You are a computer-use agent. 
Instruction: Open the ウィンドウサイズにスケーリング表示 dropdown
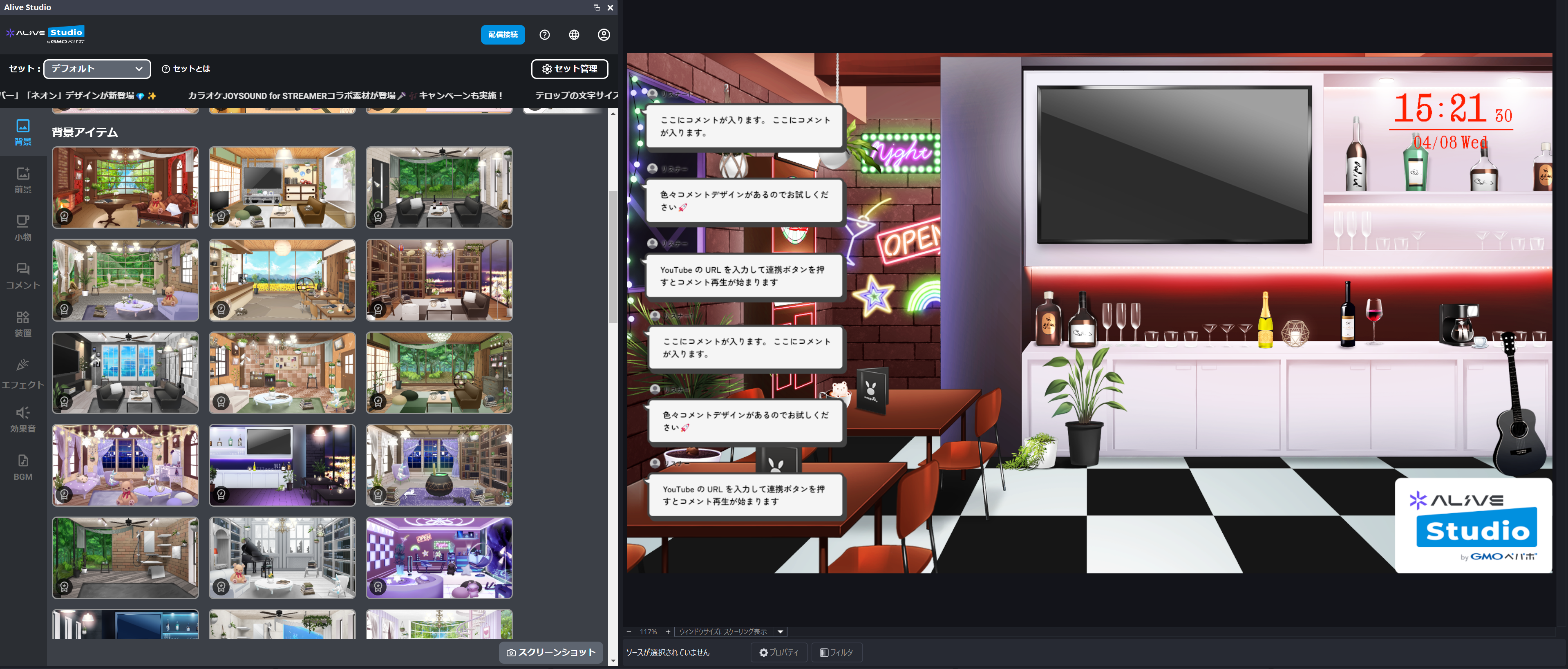[x=730, y=631]
